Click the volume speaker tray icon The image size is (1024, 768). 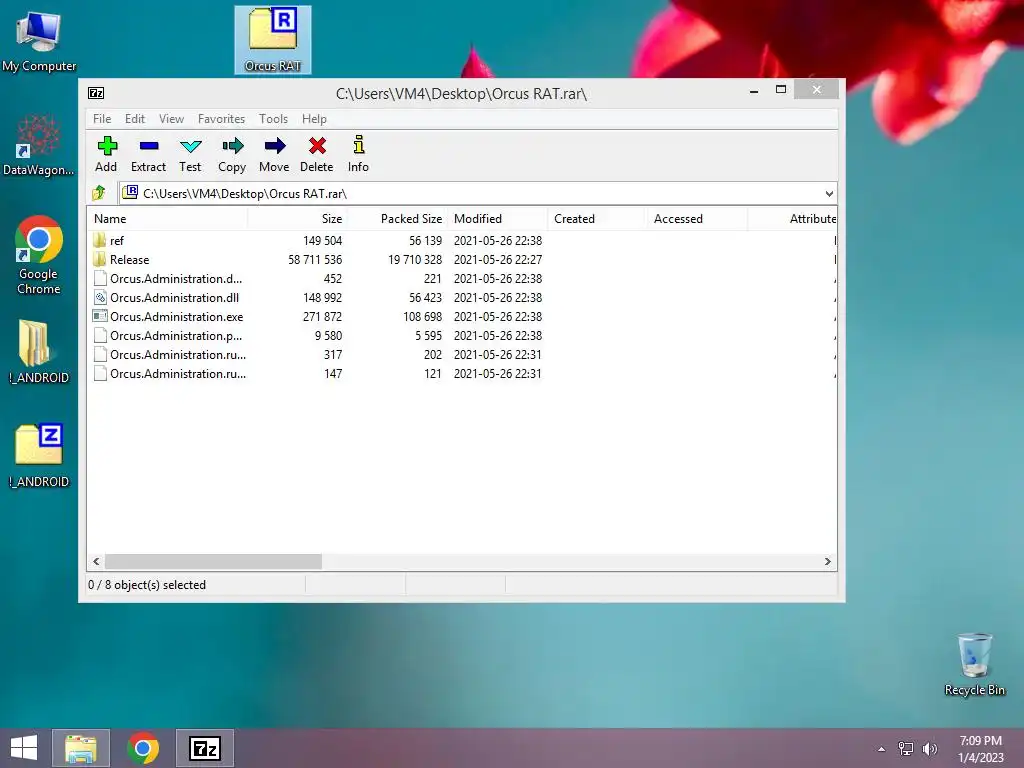(929, 748)
